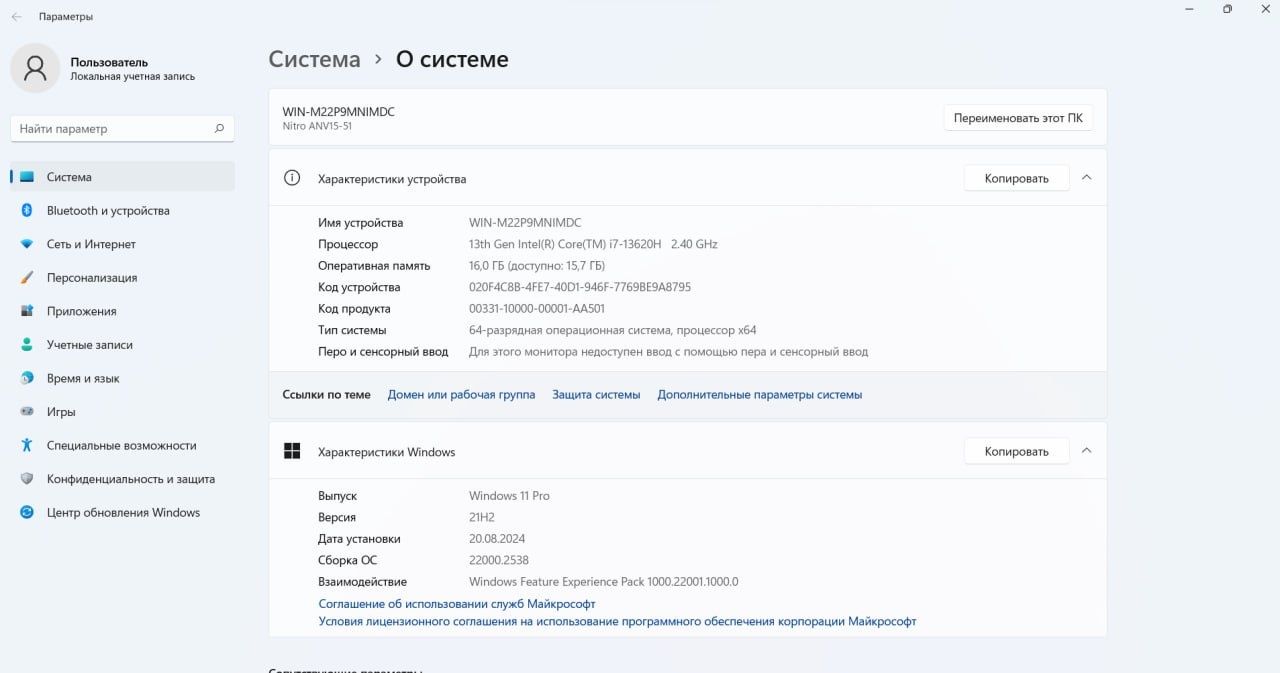
Task: Click the product code 00331-10000-00001-AA501
Action: pyautogui.click(x=537, y=309)
